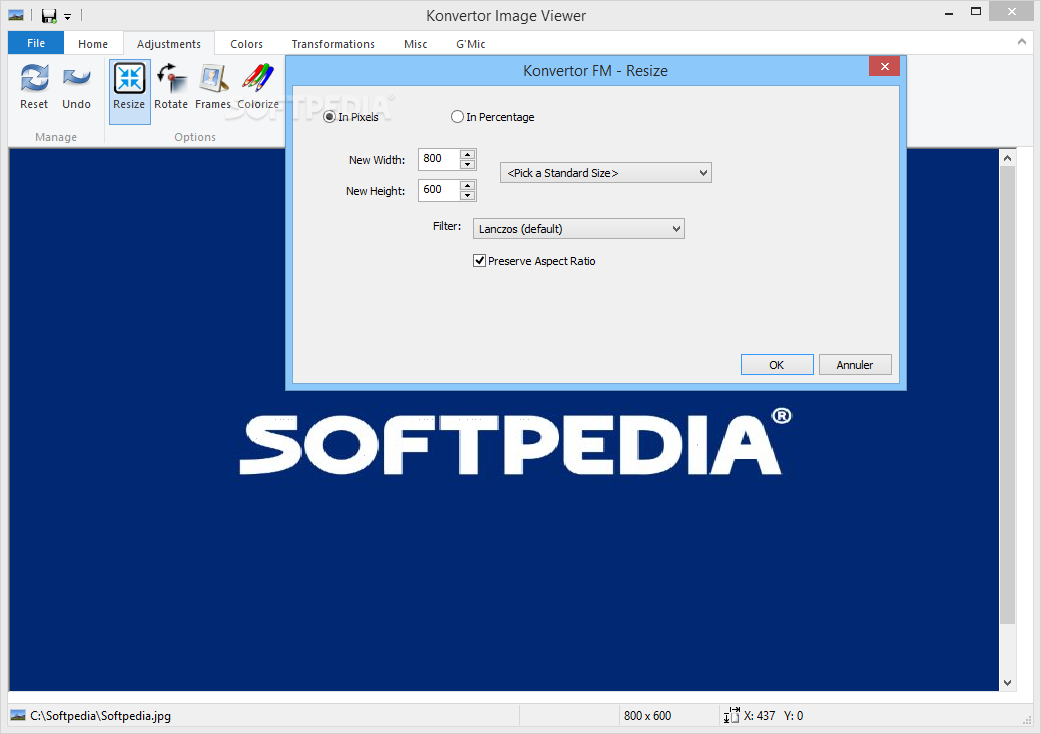Viewport: 1041px width, 734px height.
Task: Switch to the Home tab
Action: pyautogui.click(x=93, y=44)
